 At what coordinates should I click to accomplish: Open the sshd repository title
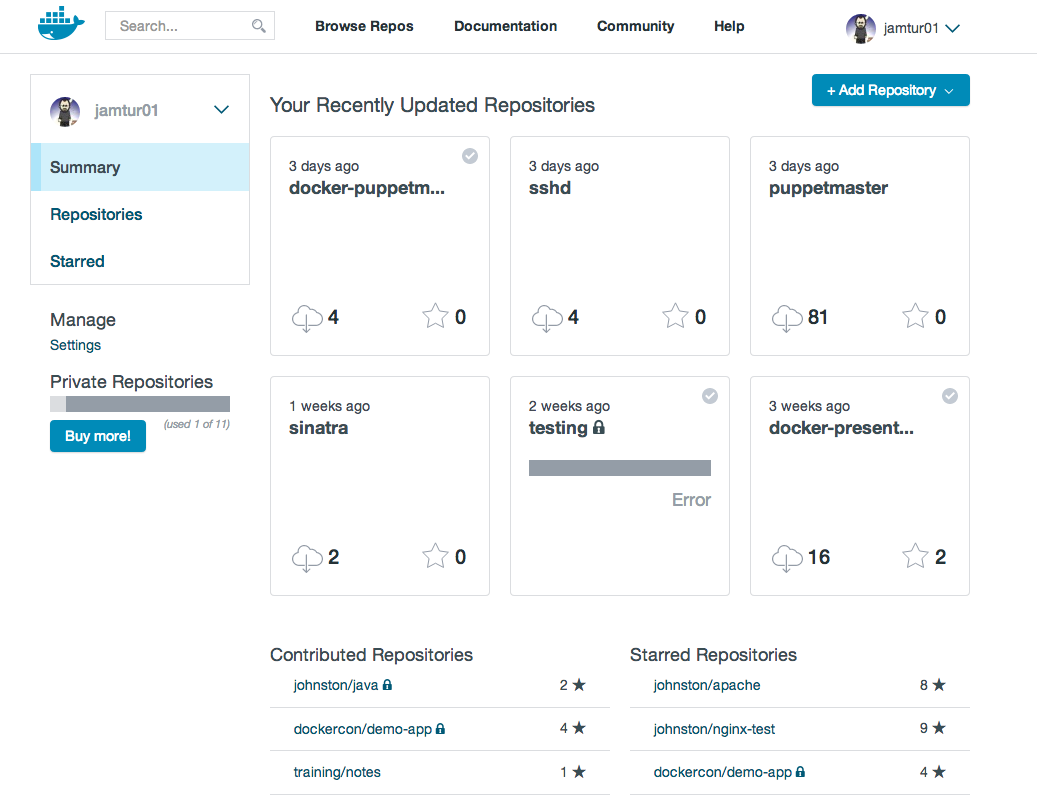(550, 189)
